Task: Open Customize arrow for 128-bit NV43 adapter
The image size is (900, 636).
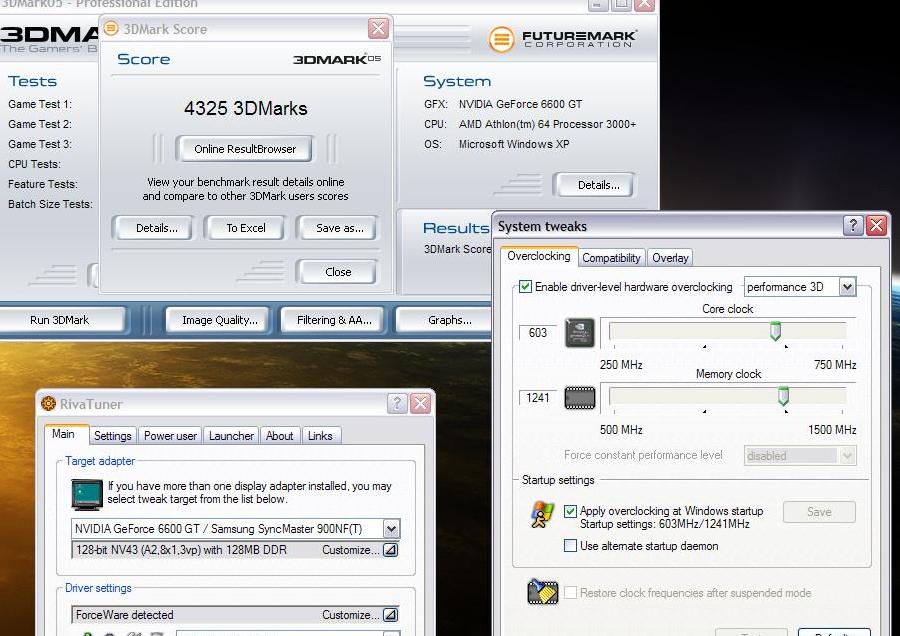Action: point(390,550)
